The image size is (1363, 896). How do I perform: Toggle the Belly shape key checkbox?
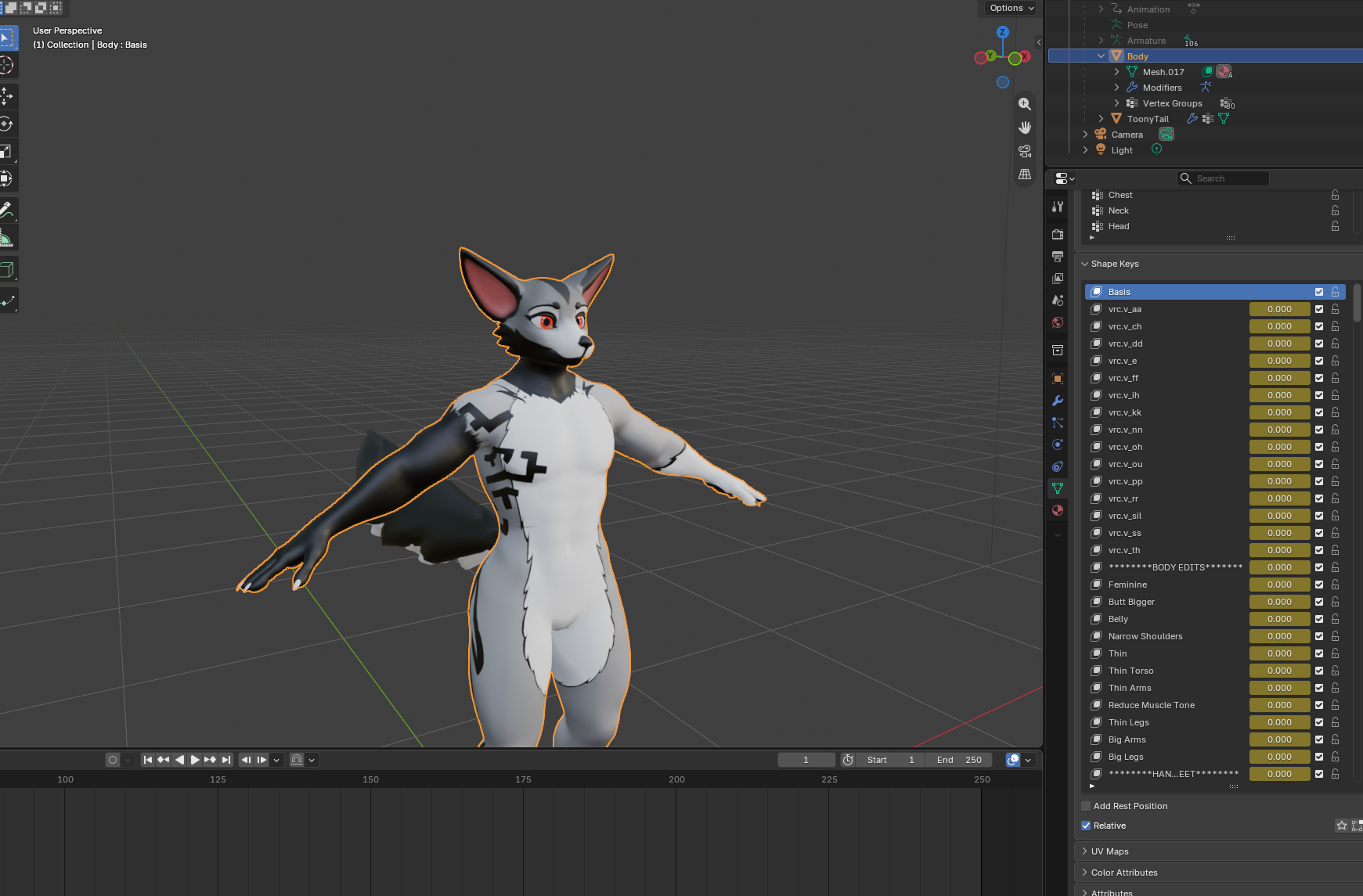[x=1319, y=619]
